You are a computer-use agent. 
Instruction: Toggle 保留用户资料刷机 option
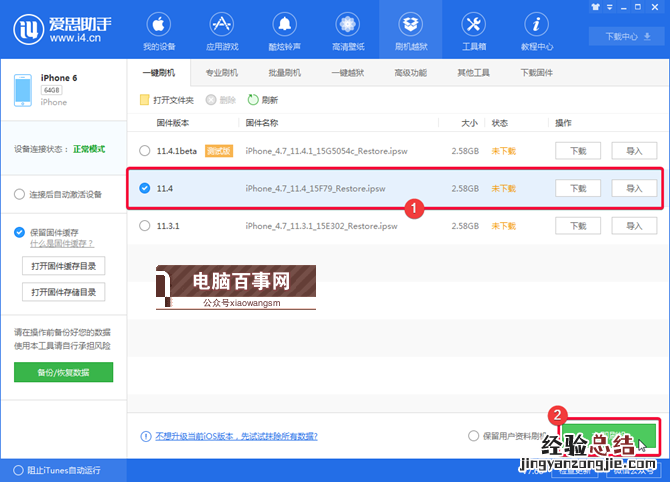click(x=473, y=436)
